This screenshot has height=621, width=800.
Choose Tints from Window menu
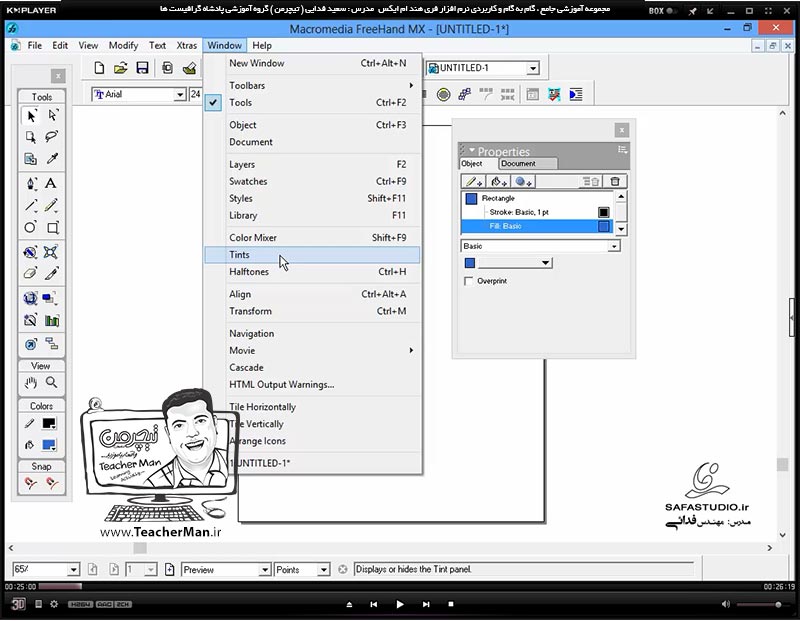[x=313, y=255]
